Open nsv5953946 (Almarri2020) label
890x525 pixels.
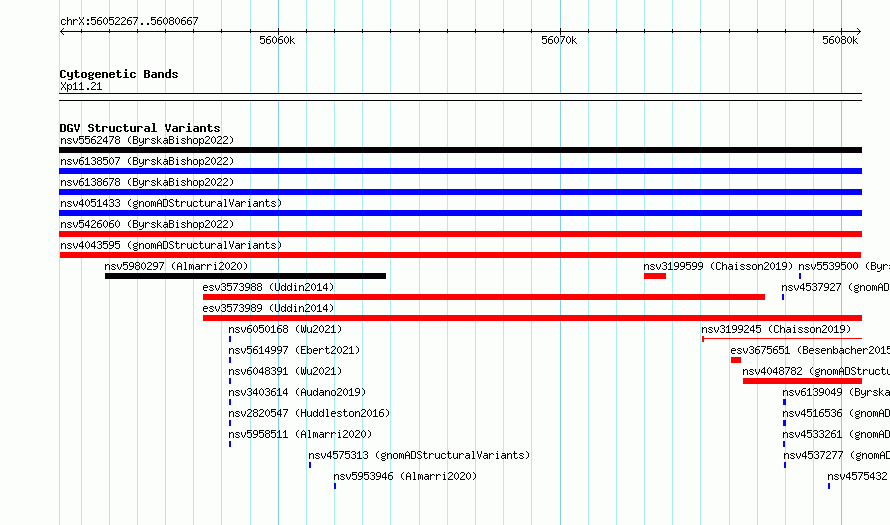[405, 476]
